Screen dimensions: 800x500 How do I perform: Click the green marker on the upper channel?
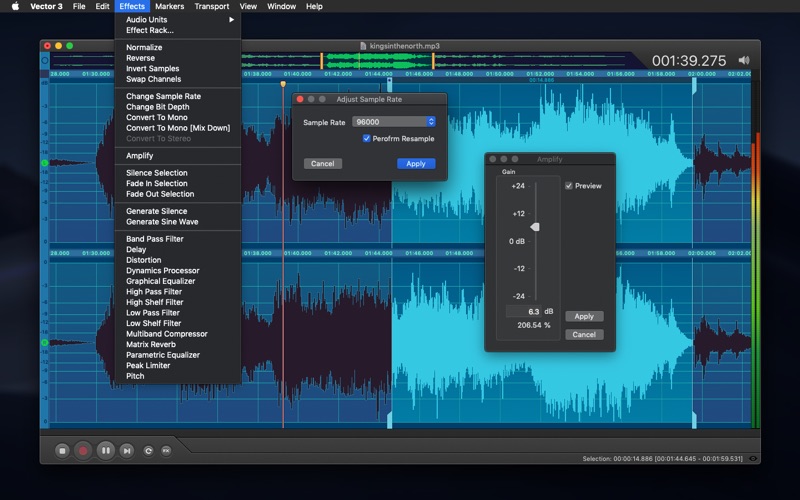44,162
